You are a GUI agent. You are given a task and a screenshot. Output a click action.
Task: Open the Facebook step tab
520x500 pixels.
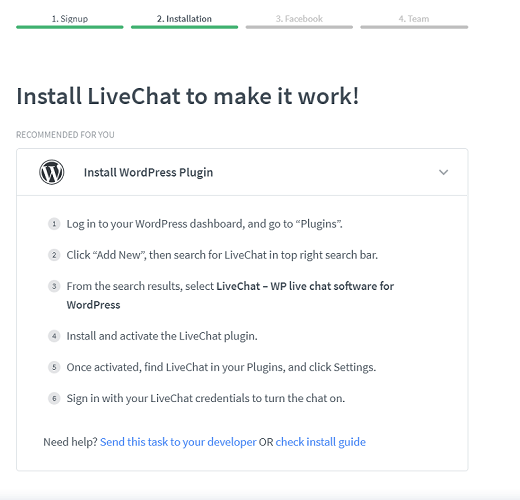[x=299, y=19]
